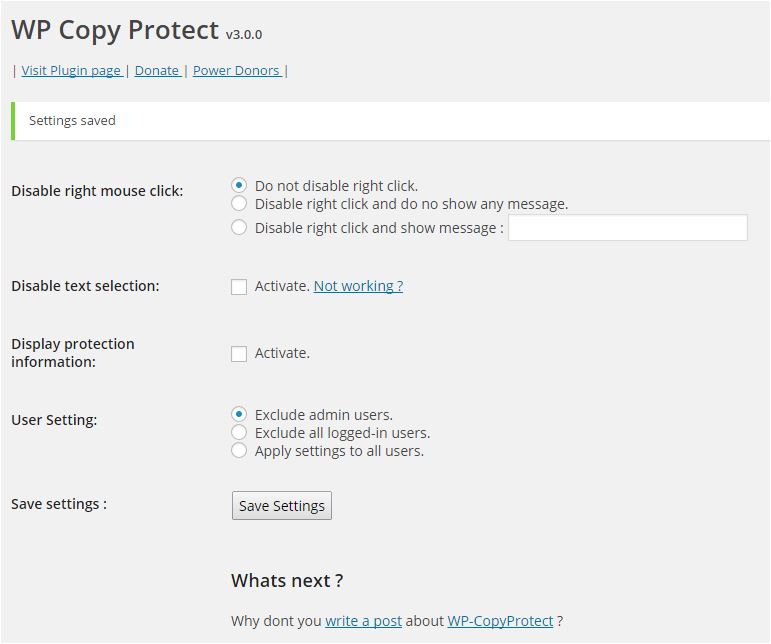Image resolution: width=771 pixels, height=644 pixels.
Task: Click the 'User Setting:' label
Action: (54, 420)
